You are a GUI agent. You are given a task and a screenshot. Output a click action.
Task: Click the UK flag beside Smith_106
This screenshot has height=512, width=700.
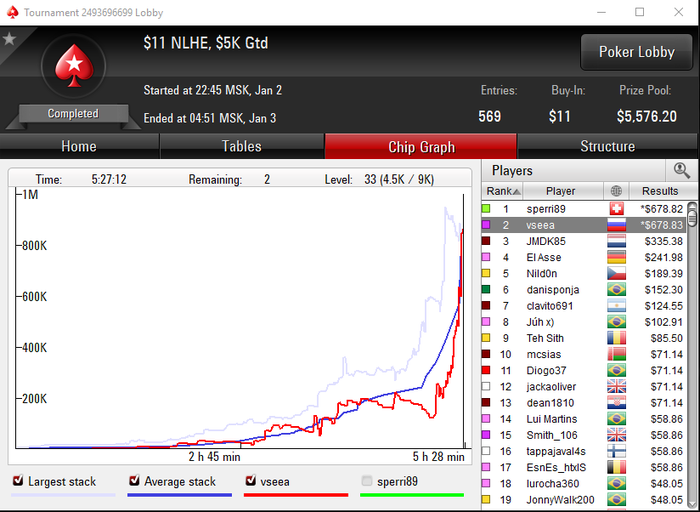[616, 435]
